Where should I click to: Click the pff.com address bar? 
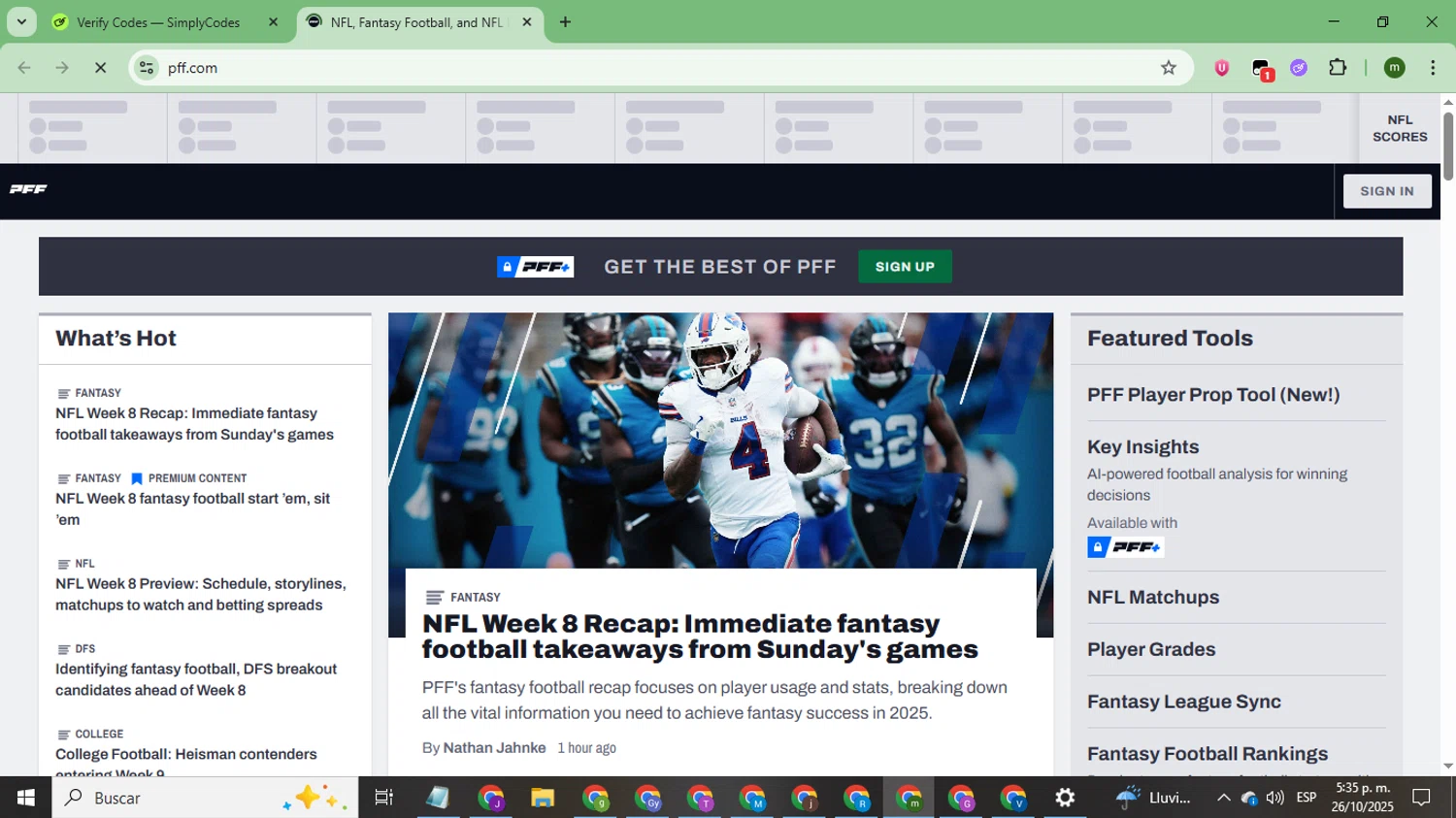(660, 68)
